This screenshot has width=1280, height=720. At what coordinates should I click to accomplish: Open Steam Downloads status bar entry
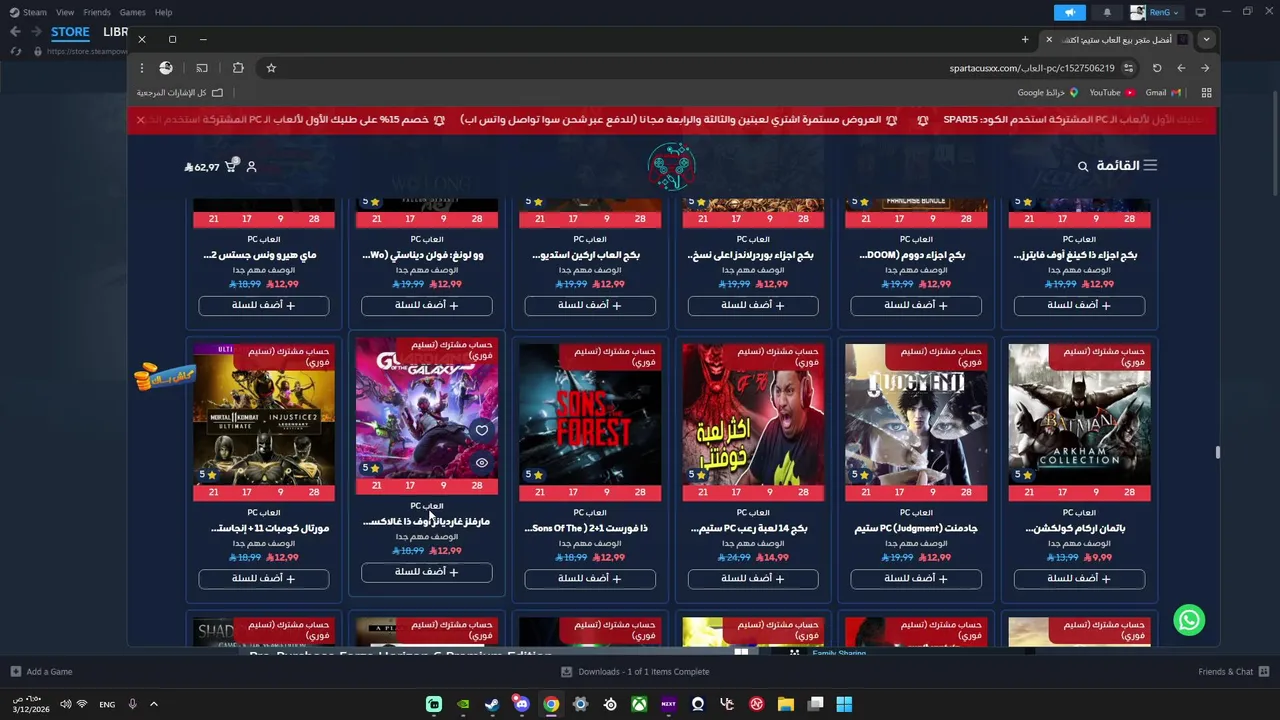(x=635, y=672)
